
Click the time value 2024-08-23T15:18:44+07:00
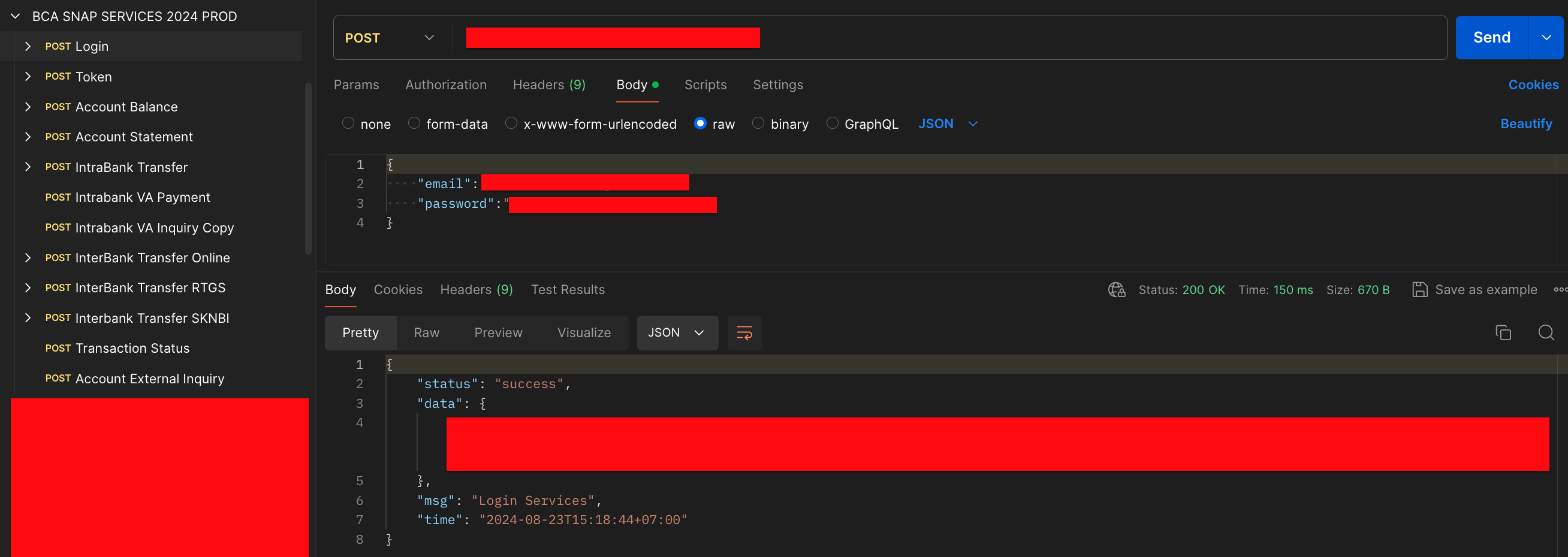pyautogui.click(x=583, y=520)
